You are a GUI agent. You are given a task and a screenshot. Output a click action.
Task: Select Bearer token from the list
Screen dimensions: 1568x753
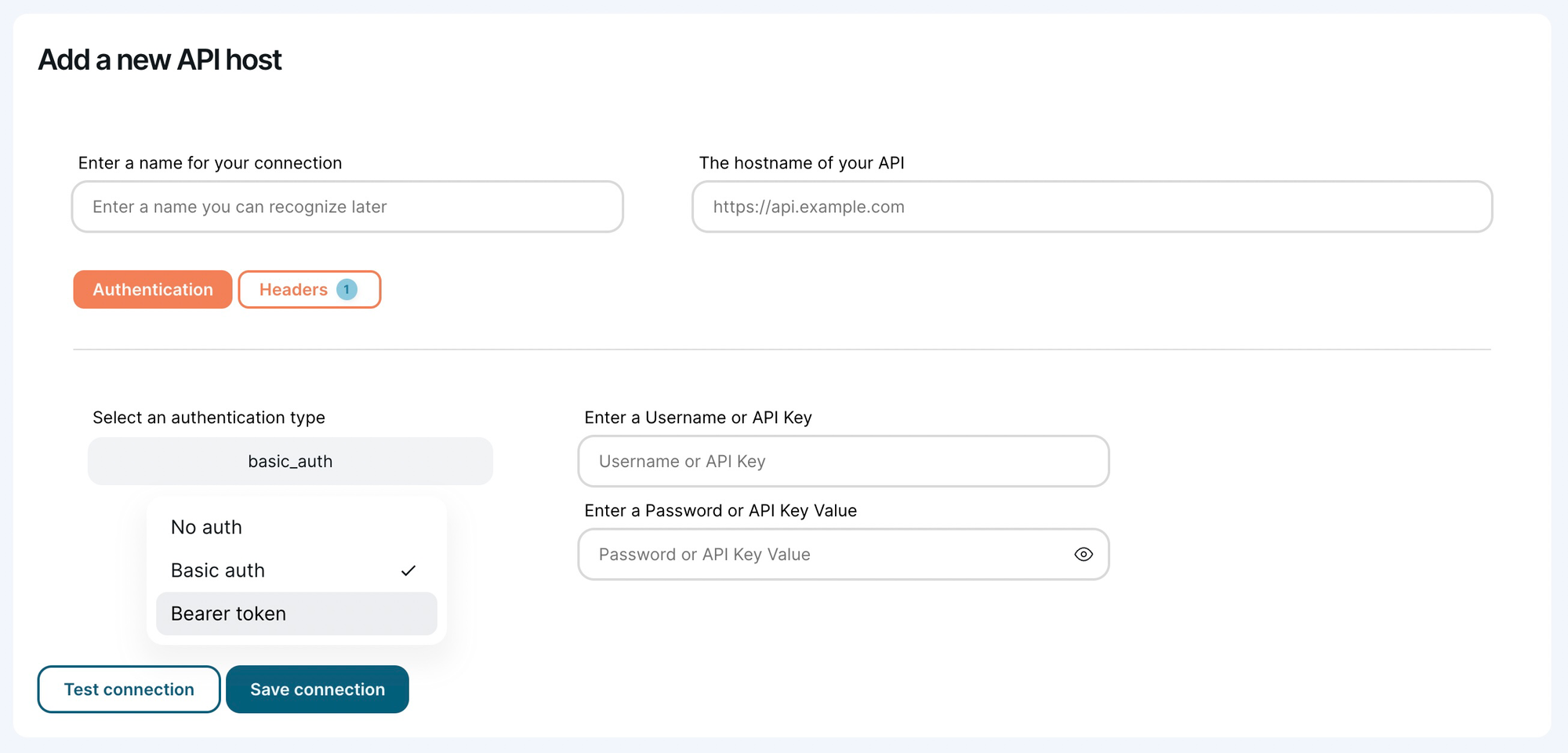tap(227, 614)
